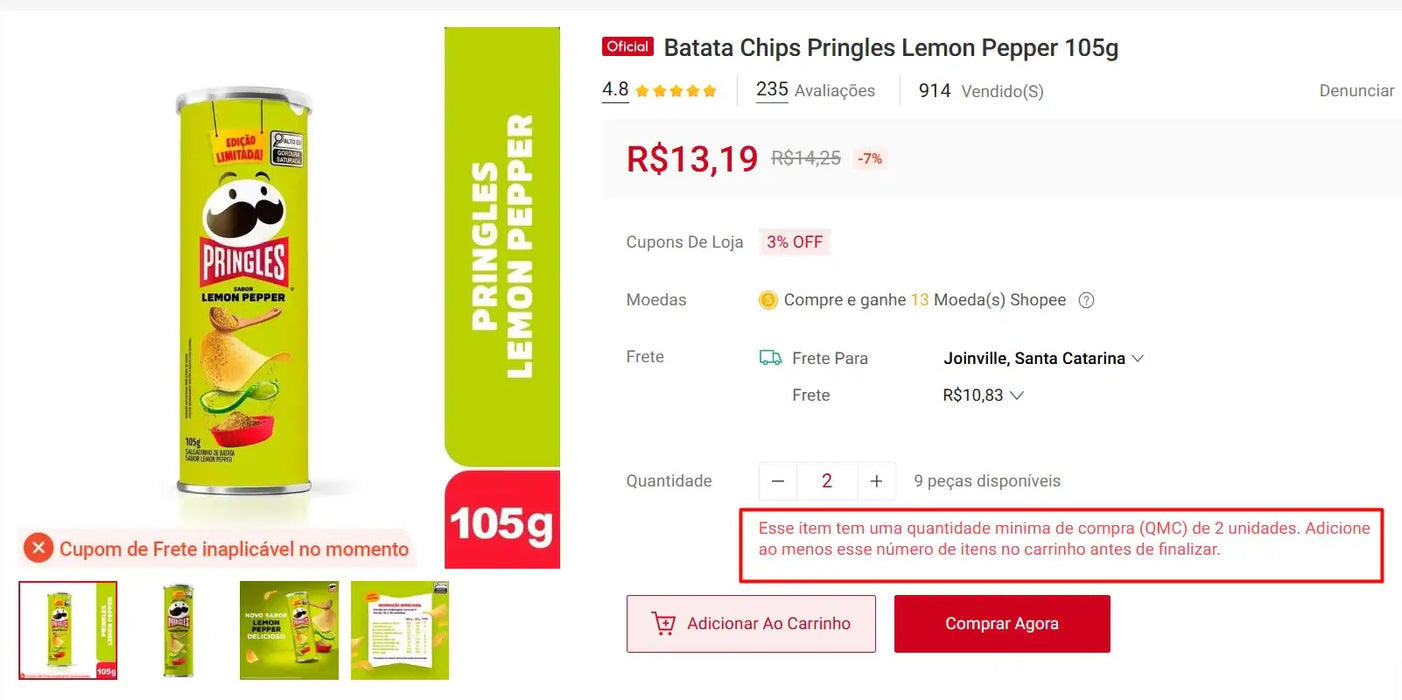Screen dimensions: 1402x700
Task: Select the nutrition information thumbnail
Action: [400, 630]
